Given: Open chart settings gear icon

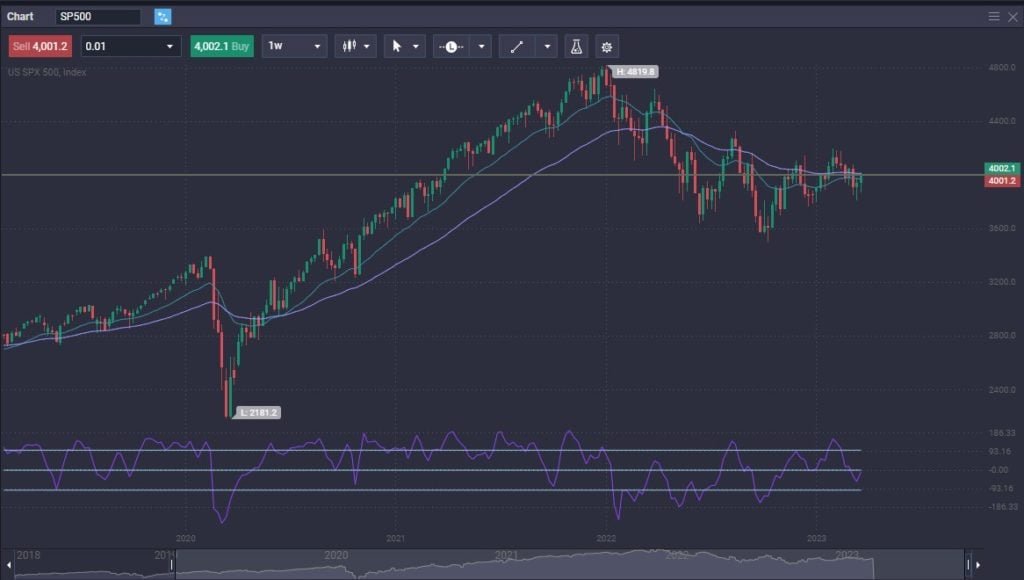Looking at the screenshot, I should 607,45.
